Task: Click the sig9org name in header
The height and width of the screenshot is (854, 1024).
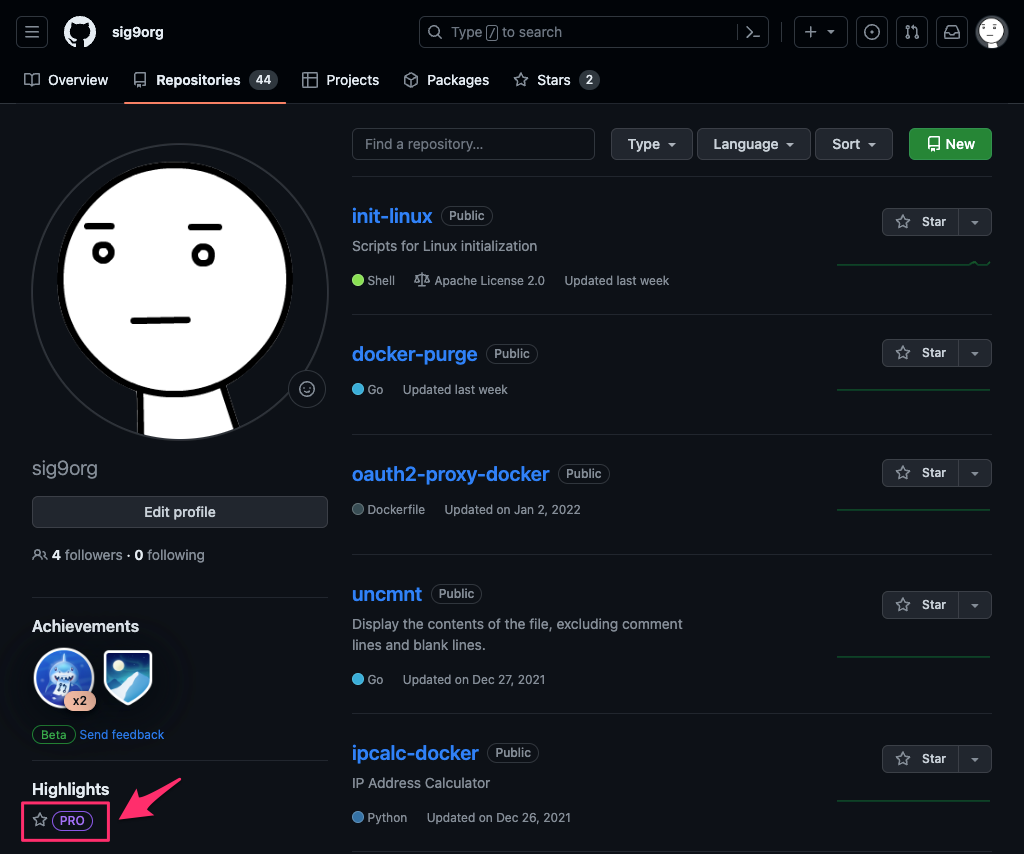Action: pos(138,32)
